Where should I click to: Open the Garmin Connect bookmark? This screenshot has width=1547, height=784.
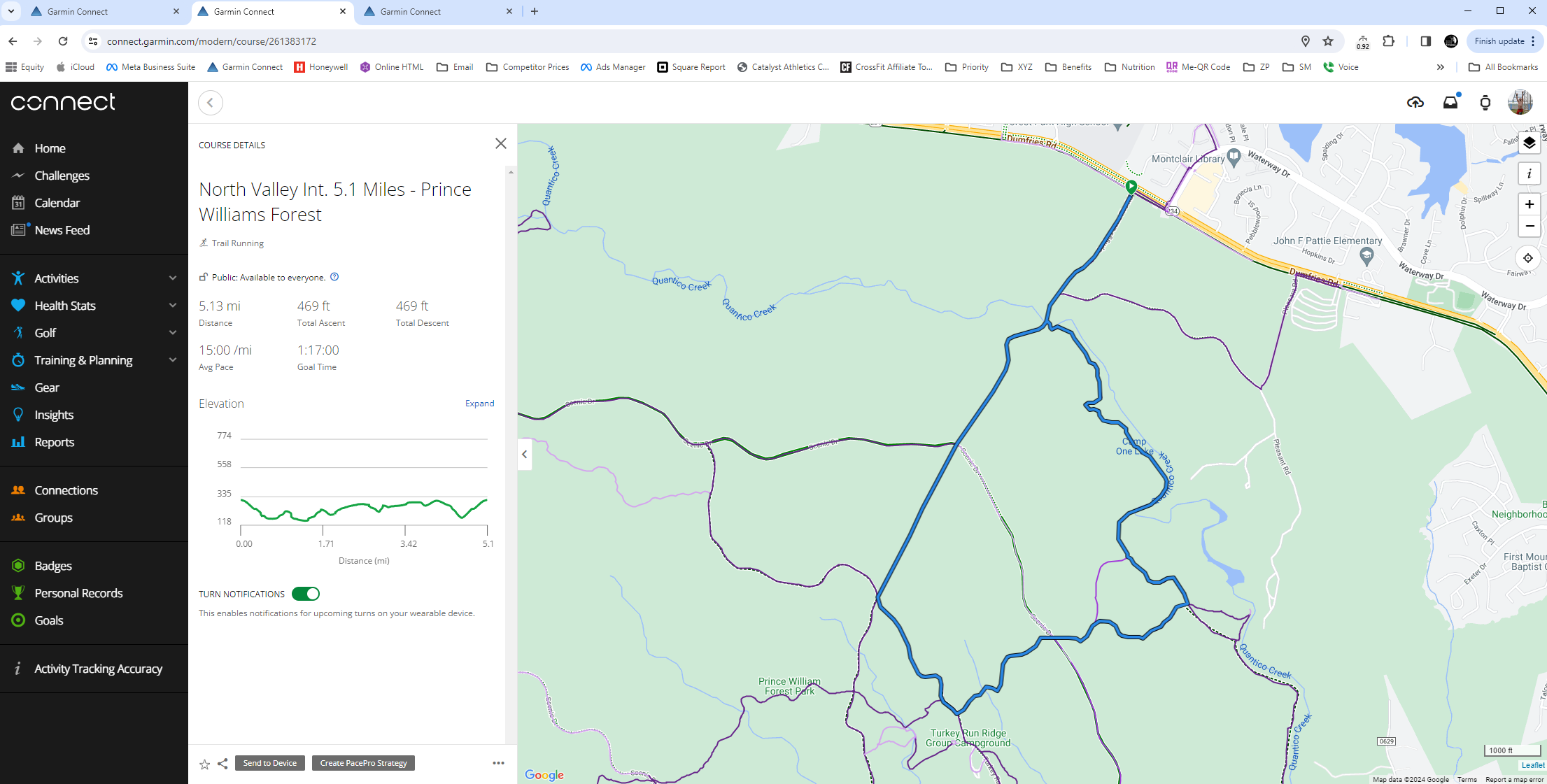coord(245,67)
